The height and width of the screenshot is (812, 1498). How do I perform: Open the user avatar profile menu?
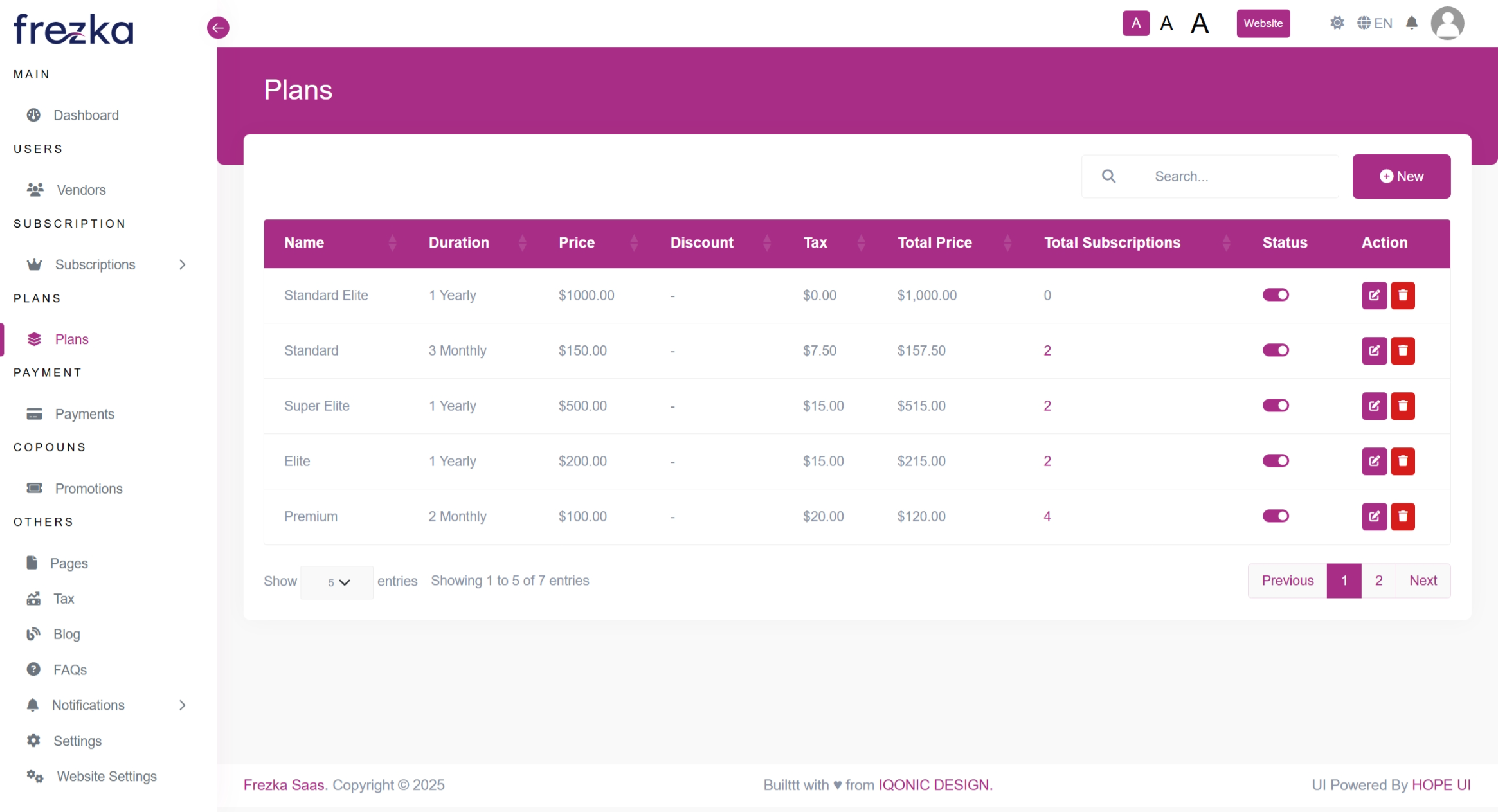point(1447,24)
